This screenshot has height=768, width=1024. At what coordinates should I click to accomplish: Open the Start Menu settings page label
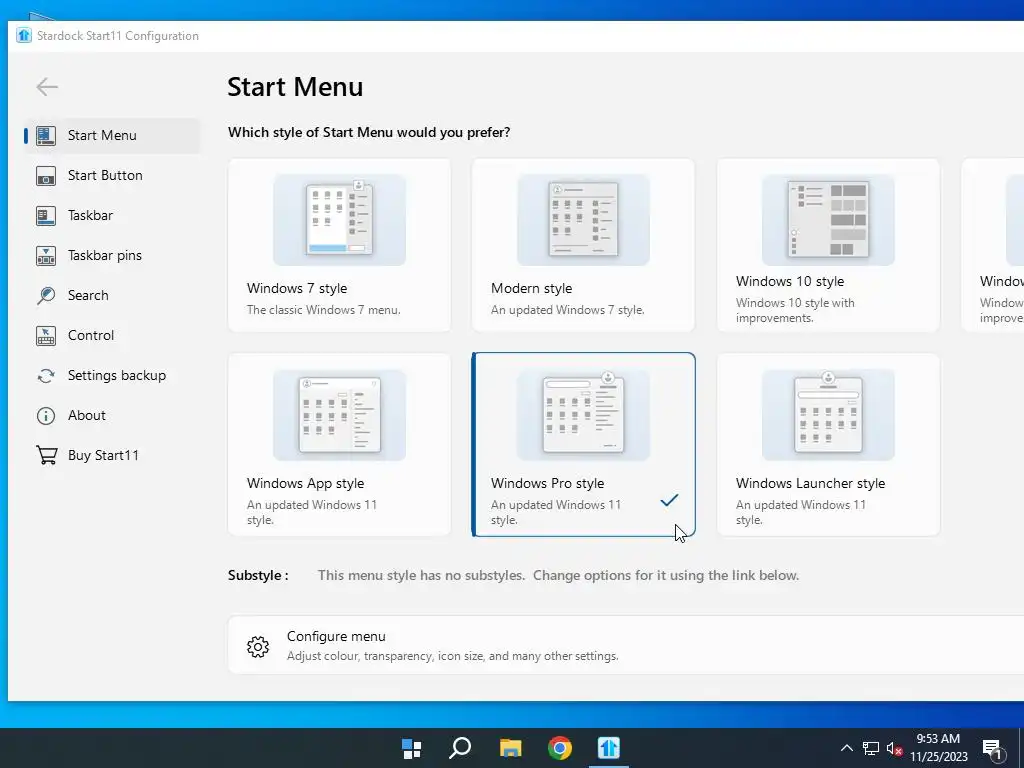[102, 135]
